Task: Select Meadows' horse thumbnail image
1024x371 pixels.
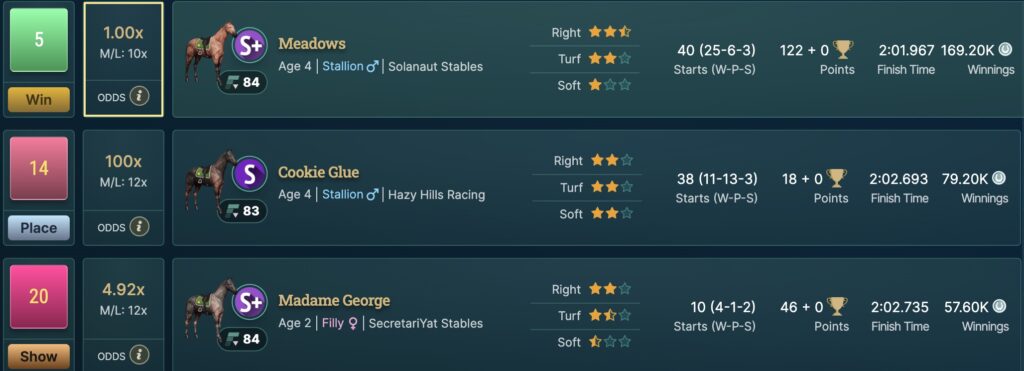Action: point(208,56)
